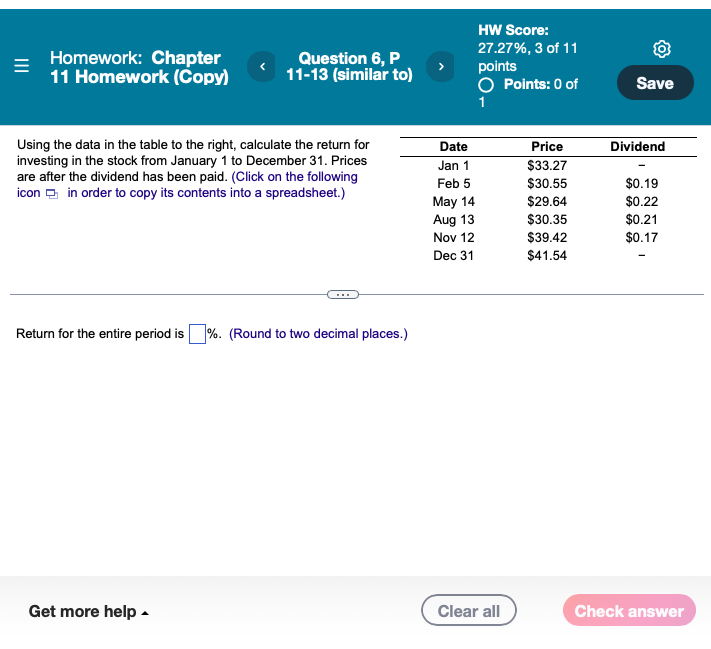Image resolution: width=711 pixels, height=649 pixels.
Task: Click the points status circle indicator
Action: click(x=486, y=84)
